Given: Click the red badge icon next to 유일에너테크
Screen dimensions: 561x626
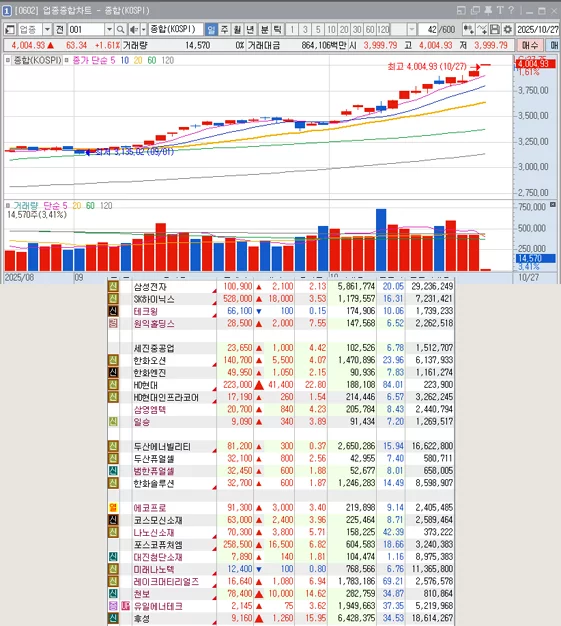Looking at the screenshot, I should click(126, 606).
